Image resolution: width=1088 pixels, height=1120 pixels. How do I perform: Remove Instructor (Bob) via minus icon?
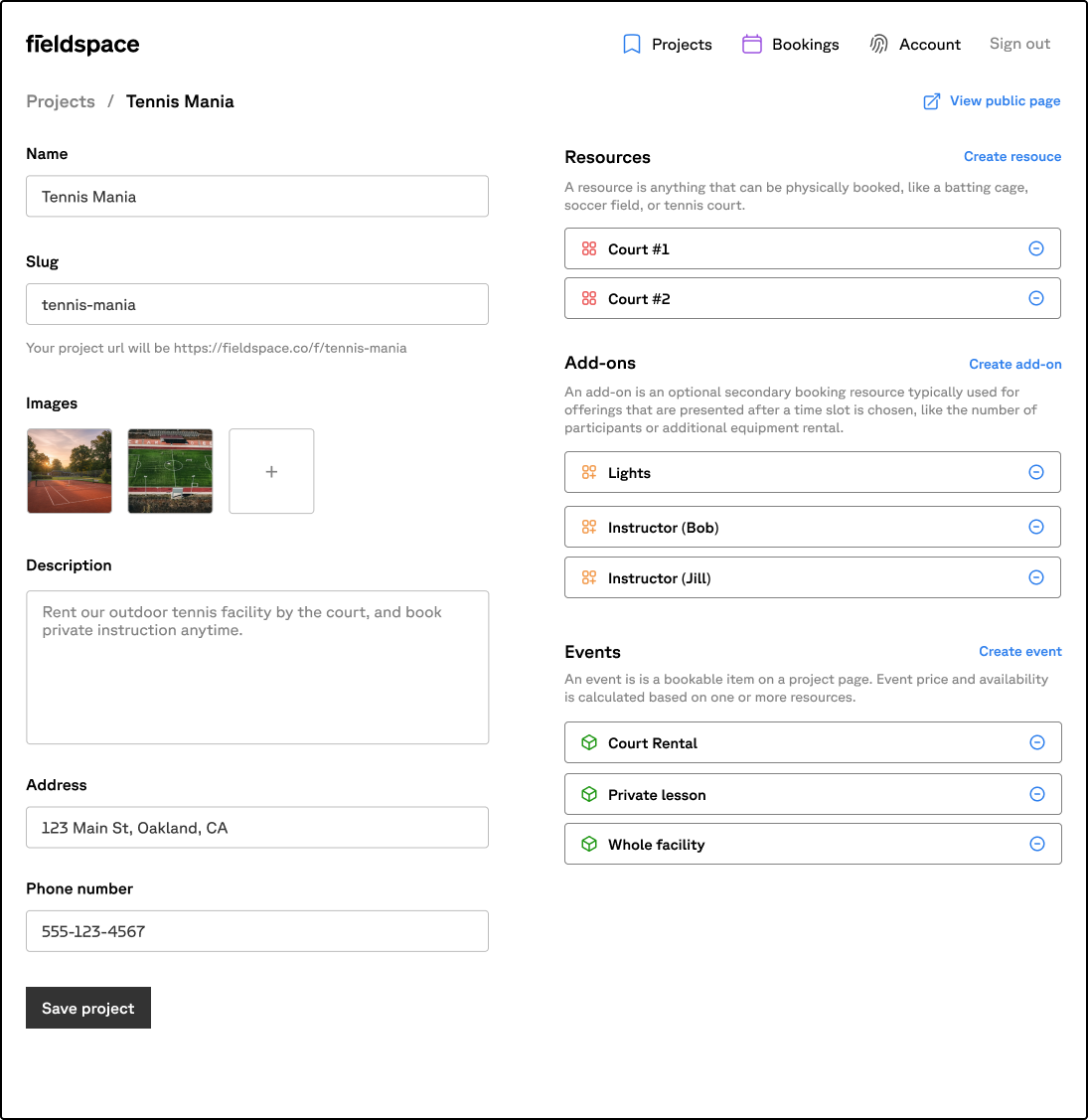click(x=1036, y=527)
